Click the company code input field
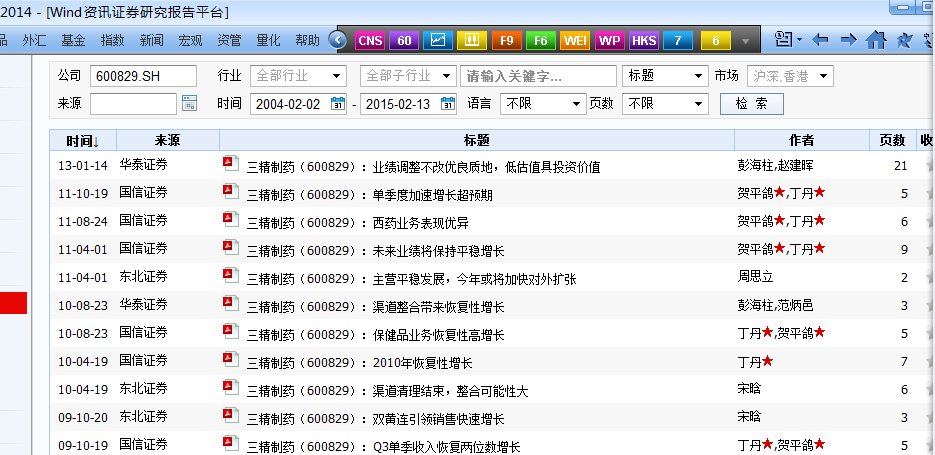This screenshot has height=455, width=935. coord(144,77)
